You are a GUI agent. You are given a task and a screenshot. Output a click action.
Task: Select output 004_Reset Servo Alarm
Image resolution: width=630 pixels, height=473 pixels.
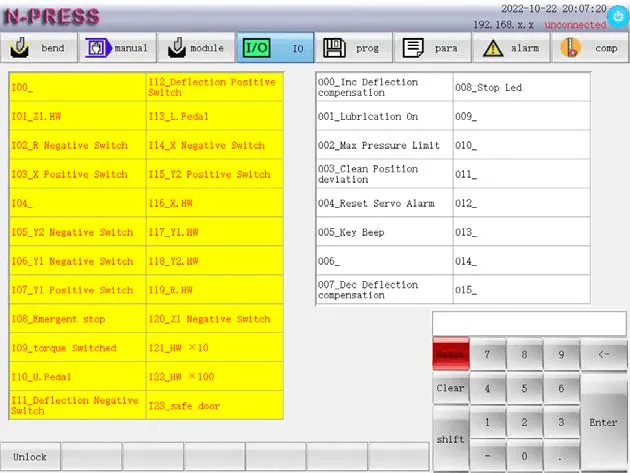coord(384,203)
